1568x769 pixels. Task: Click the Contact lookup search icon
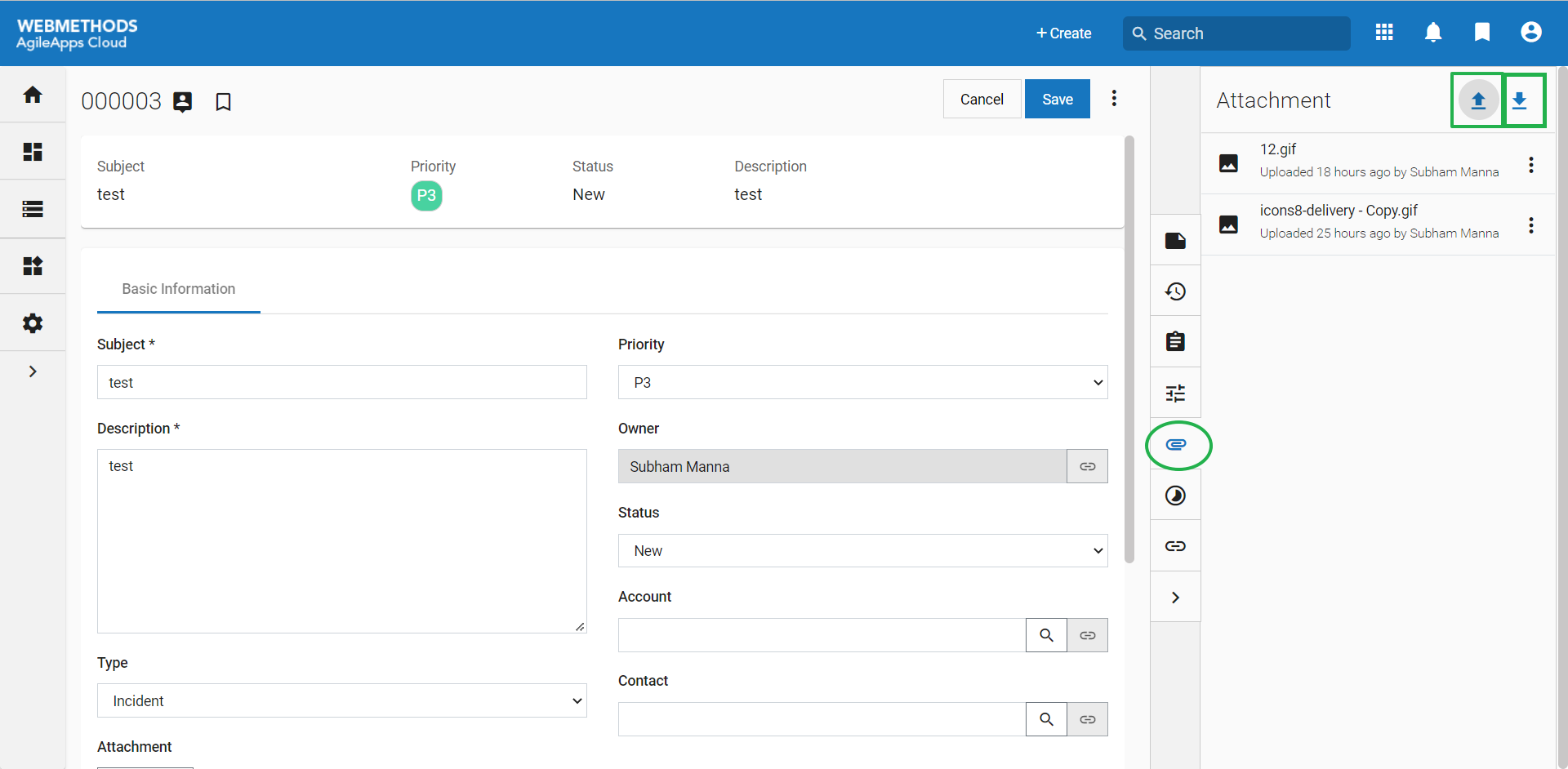1046,719
